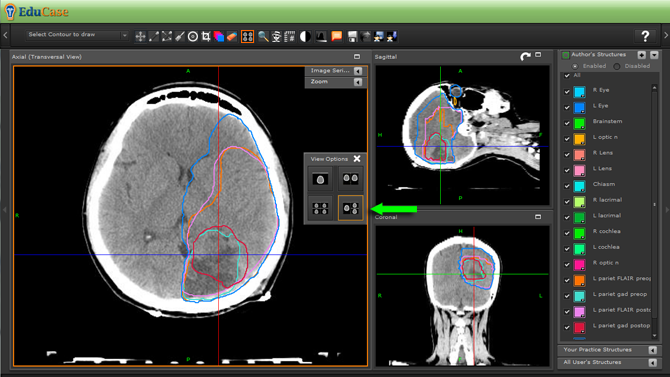Click the ruler grid icon
The height and width of the screenshot is (377, 670).
tap(290, 37)
